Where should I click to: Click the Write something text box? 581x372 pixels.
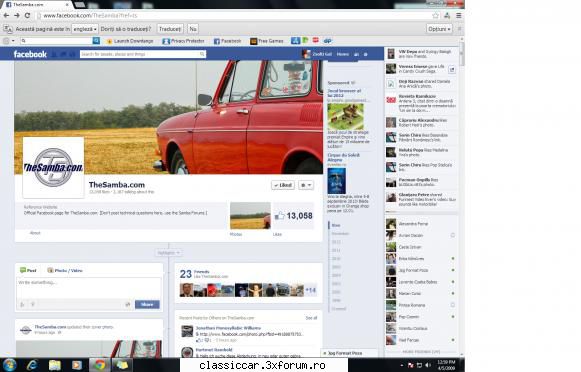pos(89,288)
